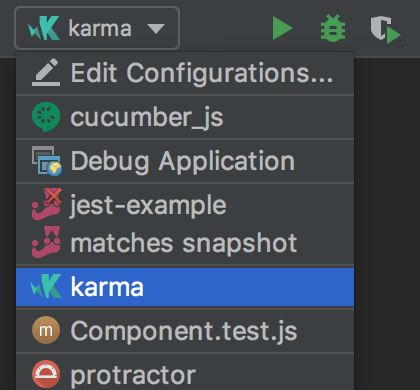The height and width of the screenshot is (390, 420).
Task: Click the green cucumber icon
Action: [46, 117]
